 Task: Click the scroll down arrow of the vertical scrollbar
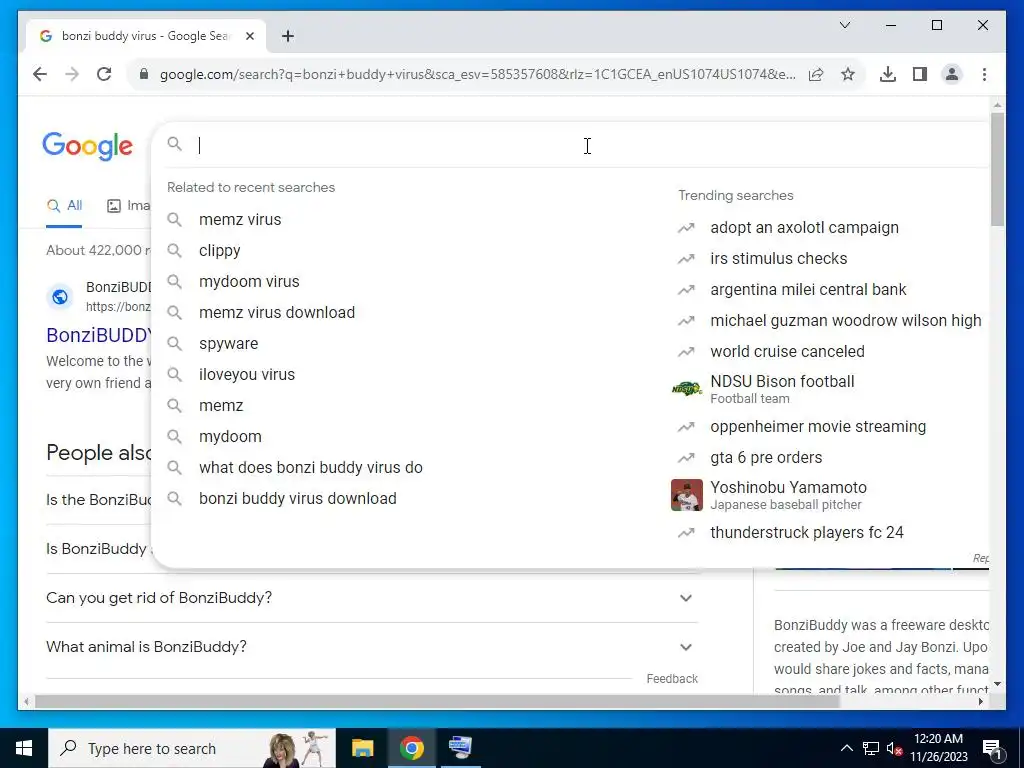pos(997,684)
